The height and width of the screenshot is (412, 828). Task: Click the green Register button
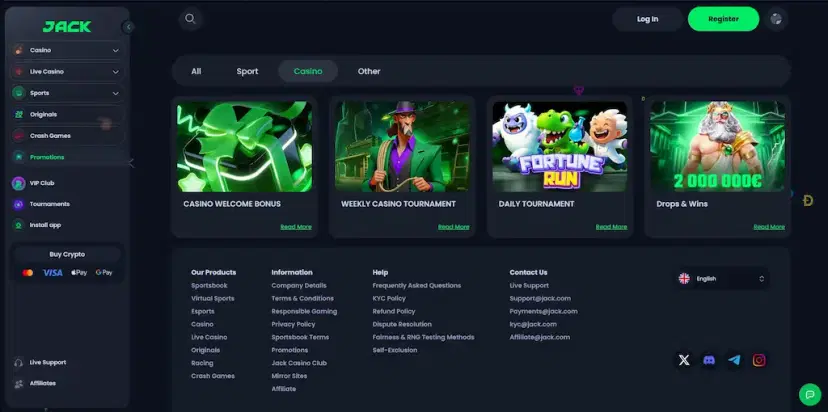723,19
